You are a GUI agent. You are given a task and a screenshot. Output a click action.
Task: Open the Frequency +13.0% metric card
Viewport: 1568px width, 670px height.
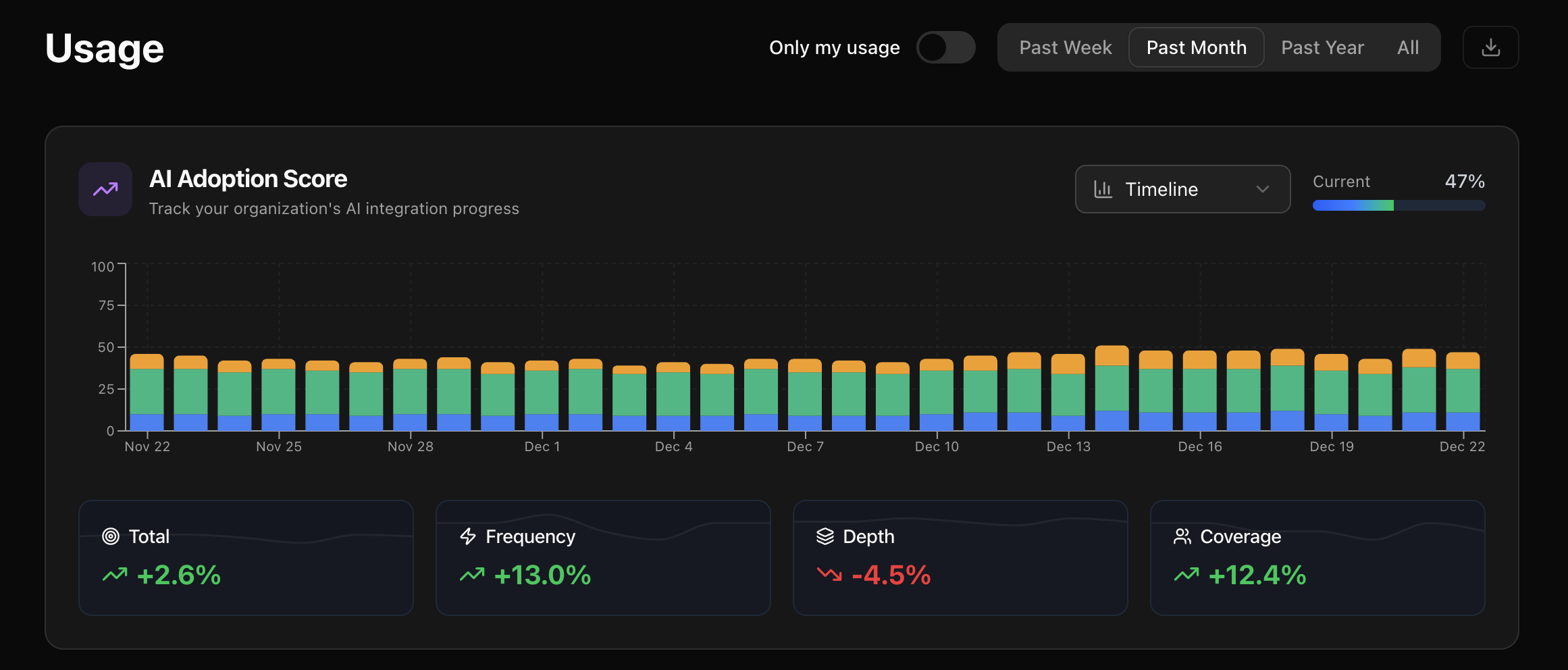click(603, 558)
